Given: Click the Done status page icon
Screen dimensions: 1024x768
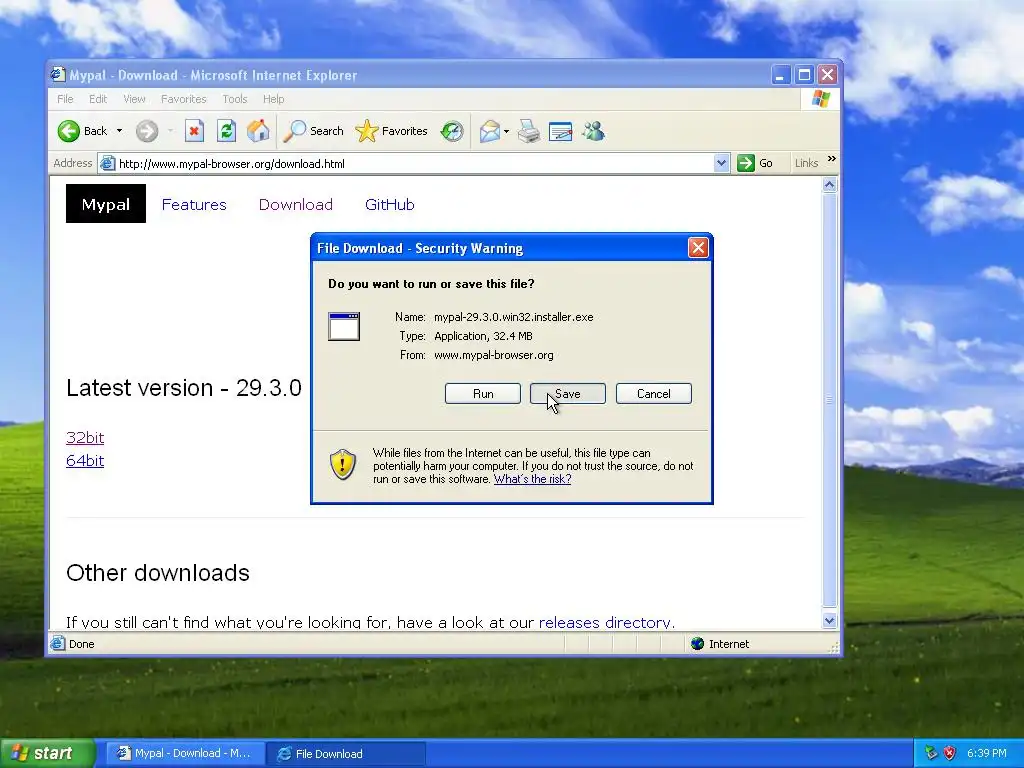Looking at the screenshot, I should [x=58, y=644].
